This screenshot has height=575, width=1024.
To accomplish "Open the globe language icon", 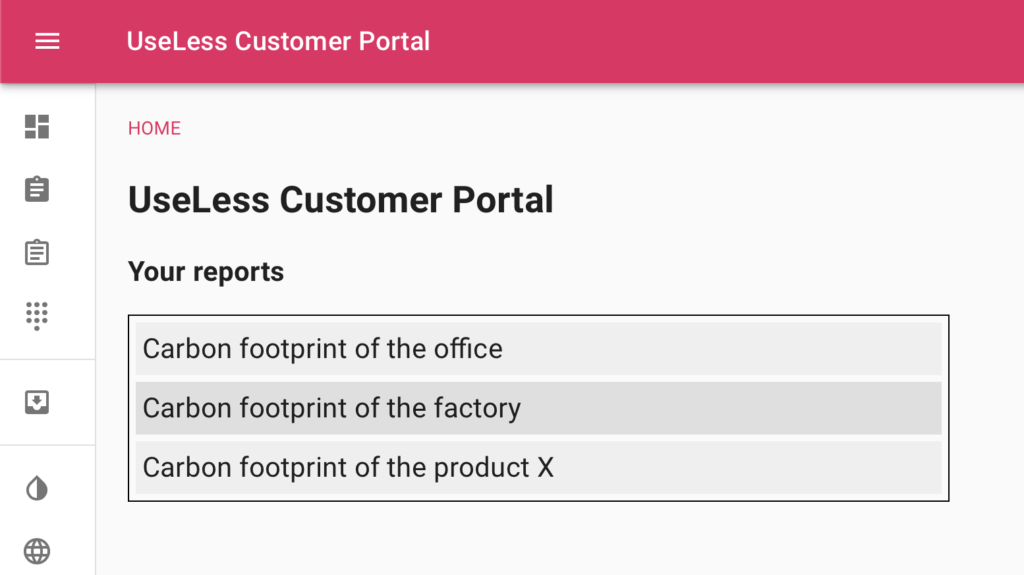I will [x=37, y=551].
